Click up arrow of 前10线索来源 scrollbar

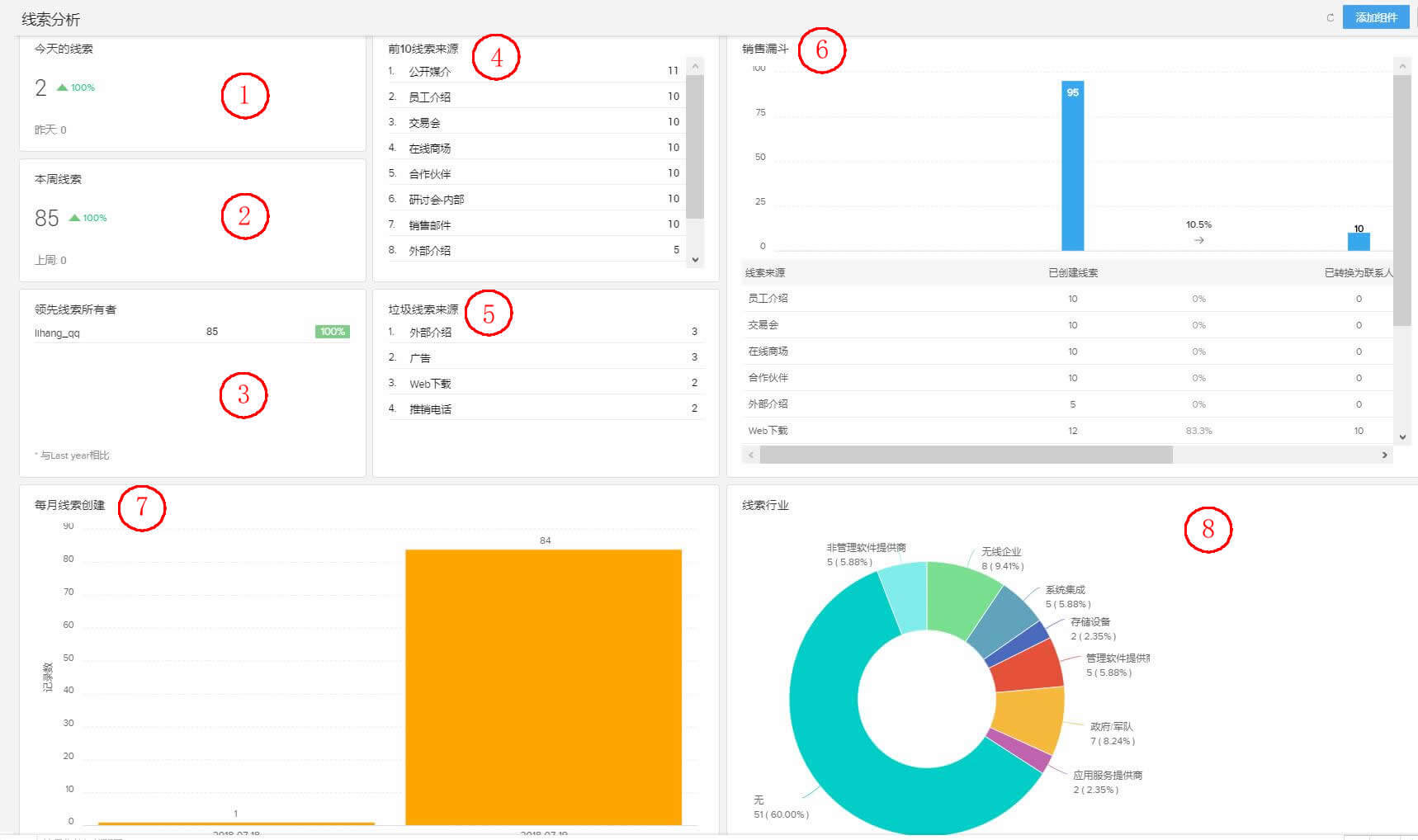click(x=695, y=66)
